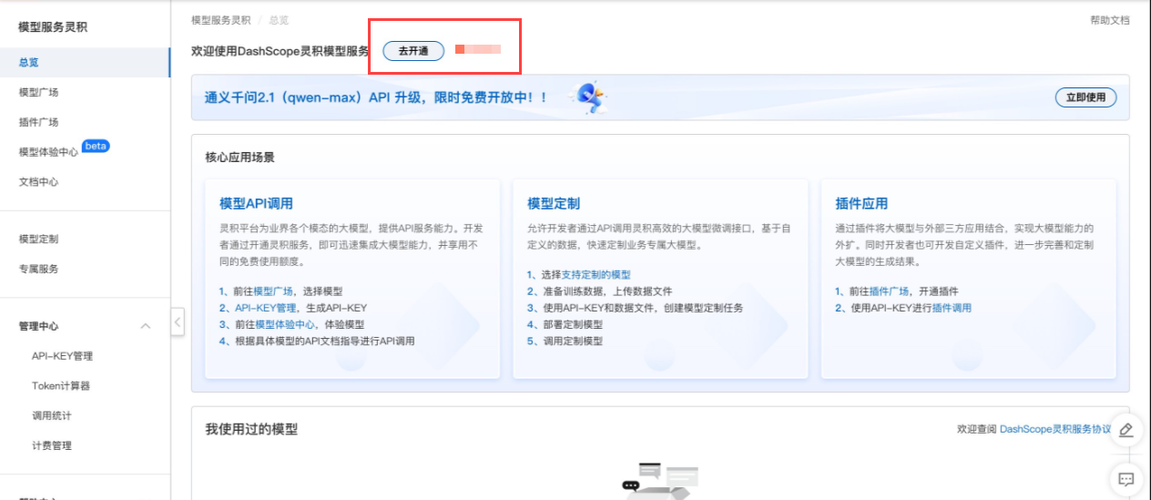Viewport: 1151px width, 500px height.
Task: Click the 调用定制模型 step text
Action: pos(572,341)
